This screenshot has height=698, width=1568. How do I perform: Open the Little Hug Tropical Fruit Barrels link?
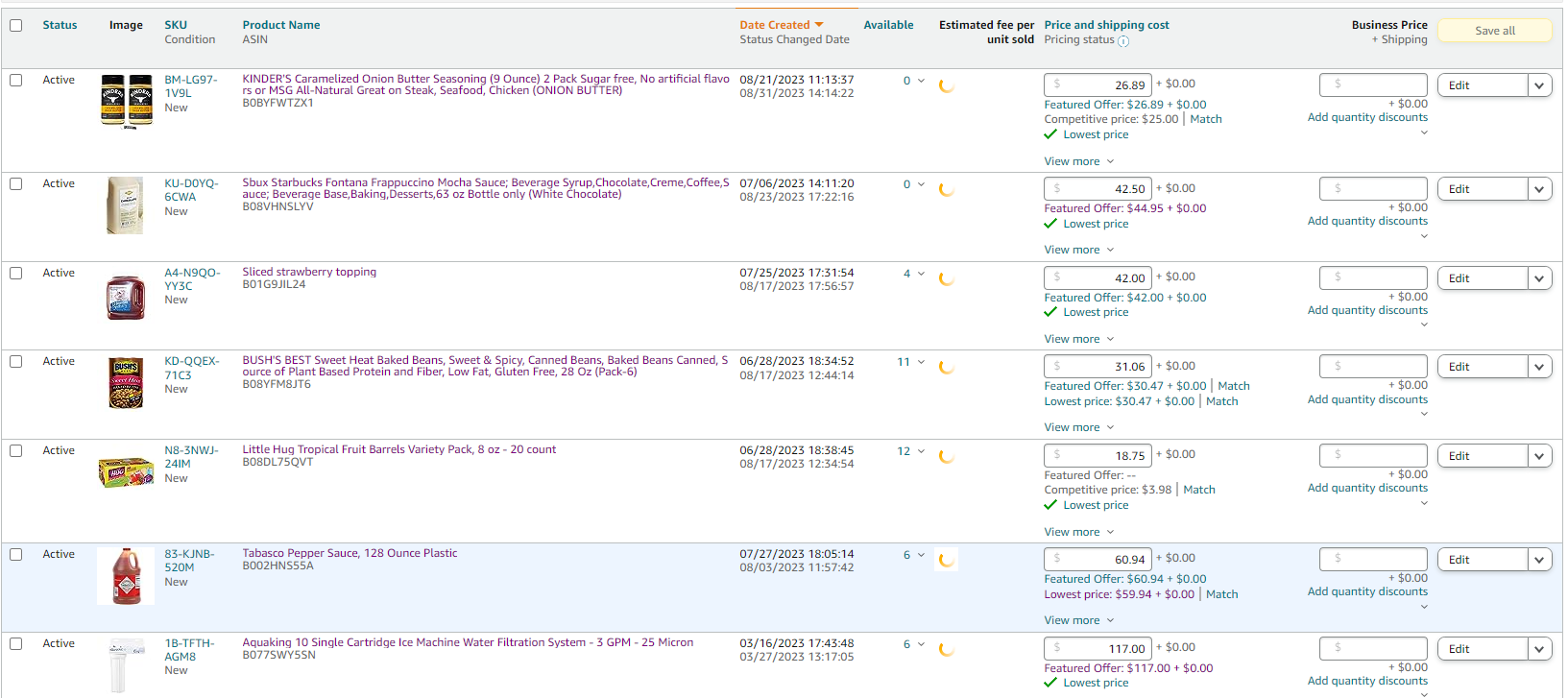(398, 449)
